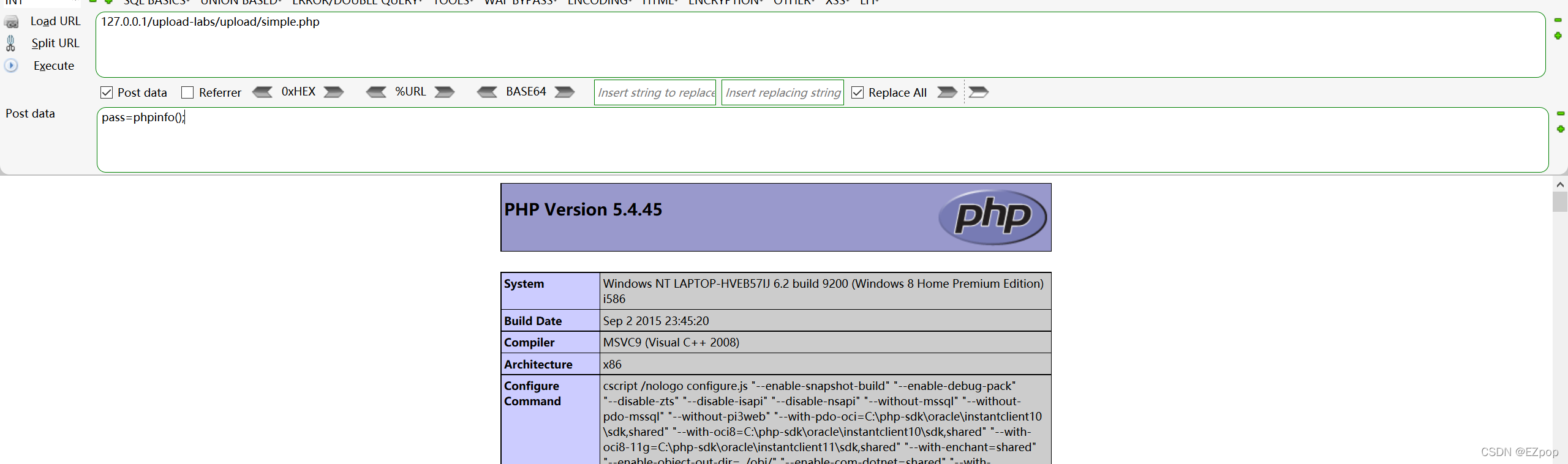
Task: Decode selection with the BASE64 left arrow
Action: click(488, 92)
